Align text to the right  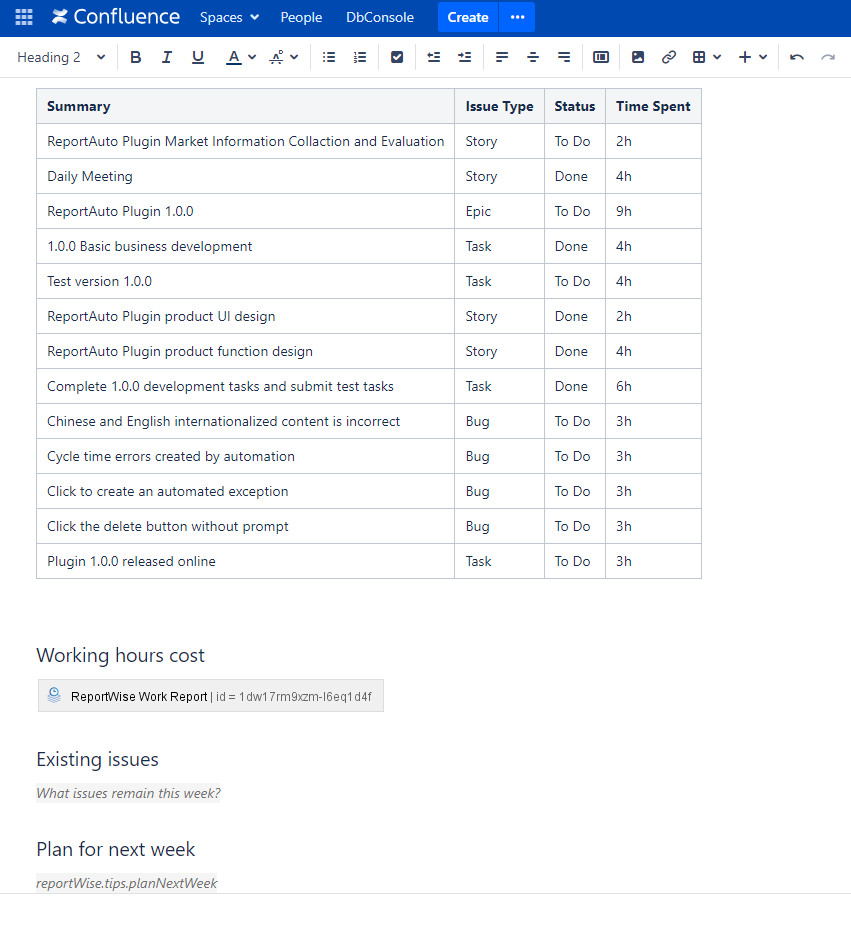(564, 57)
